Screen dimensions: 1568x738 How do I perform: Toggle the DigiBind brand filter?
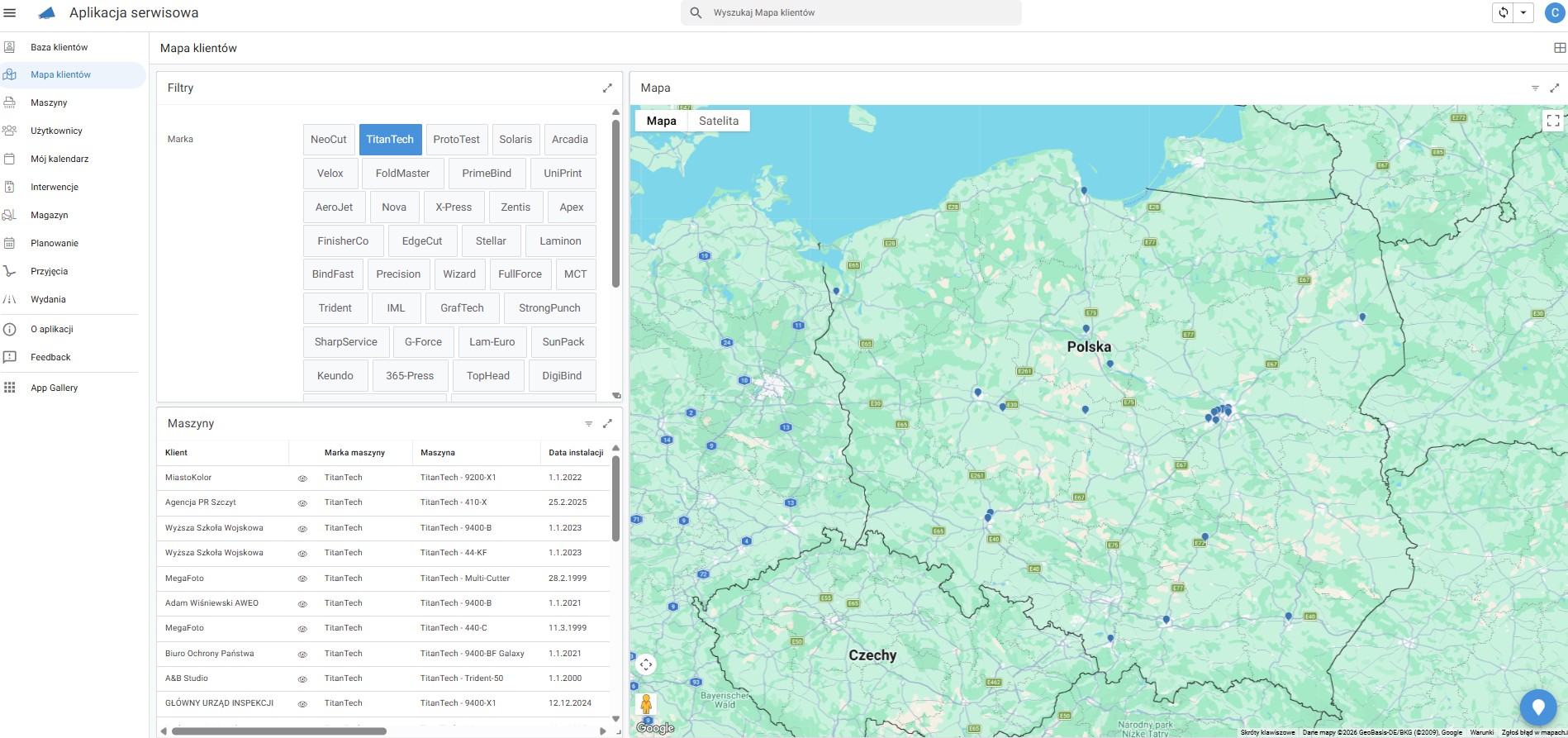pyautogui.click(x=562, y=376)
